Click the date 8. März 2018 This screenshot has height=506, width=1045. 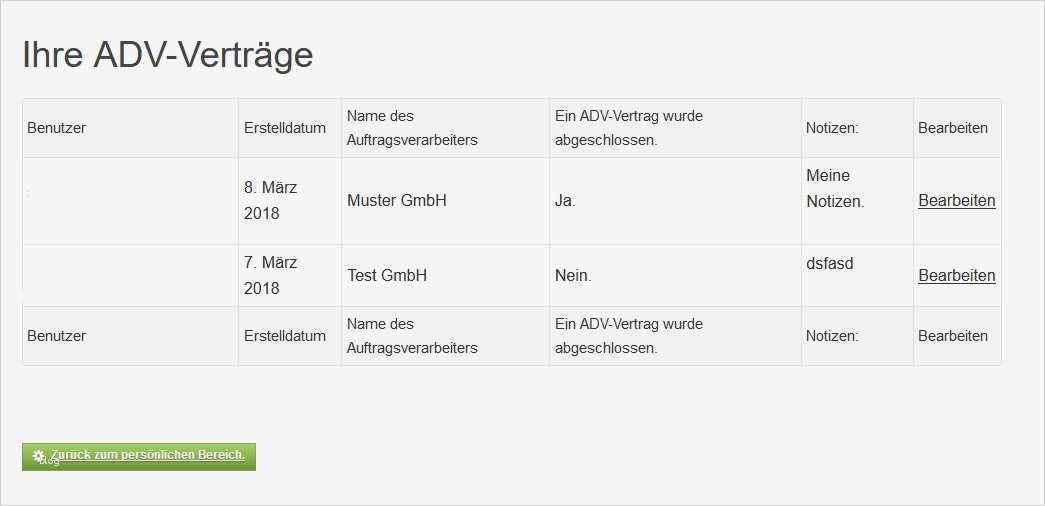pyautogui.click(x=271, y=200)
